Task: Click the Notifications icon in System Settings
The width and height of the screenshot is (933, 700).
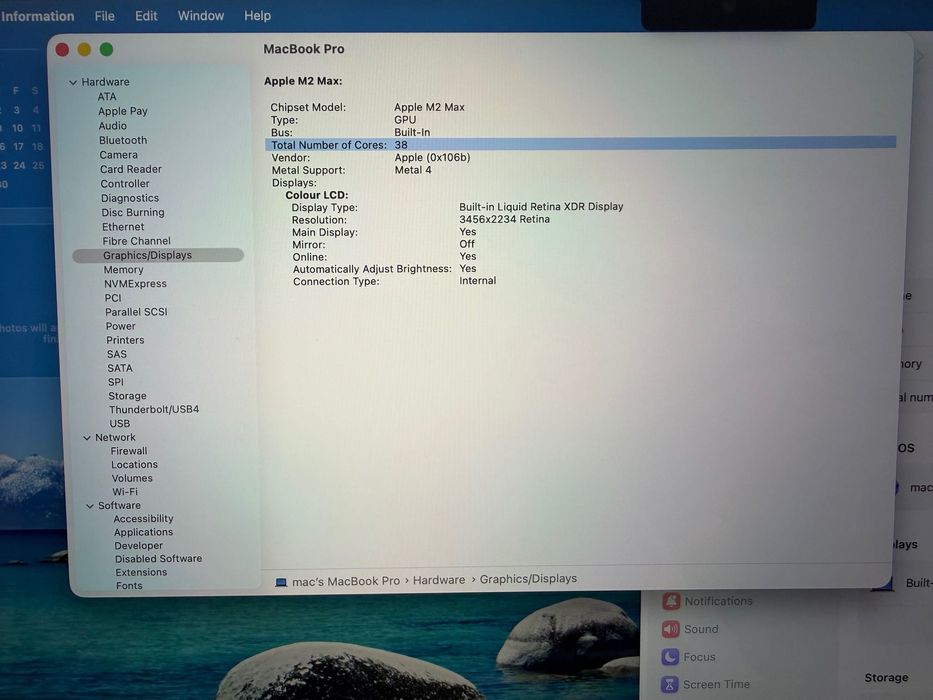Action: [x=671, y=601]
